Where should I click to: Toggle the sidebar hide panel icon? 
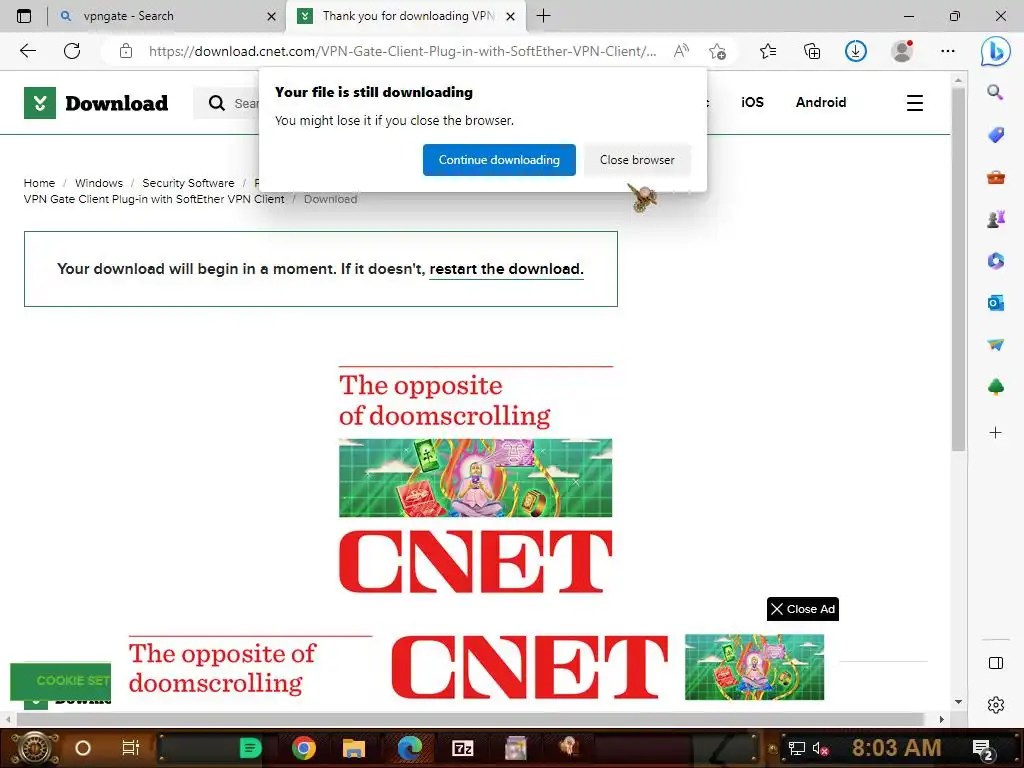pos(995,663)
